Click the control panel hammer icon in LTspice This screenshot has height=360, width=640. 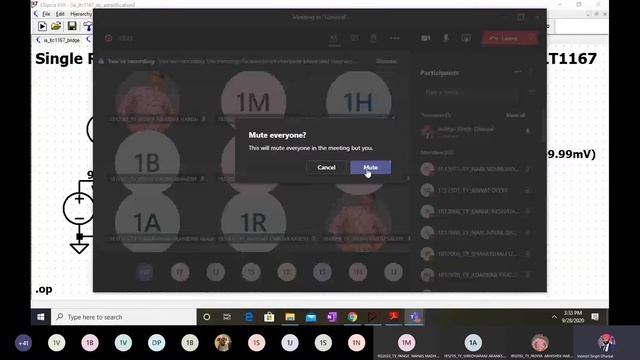click(x=88, y=27)
